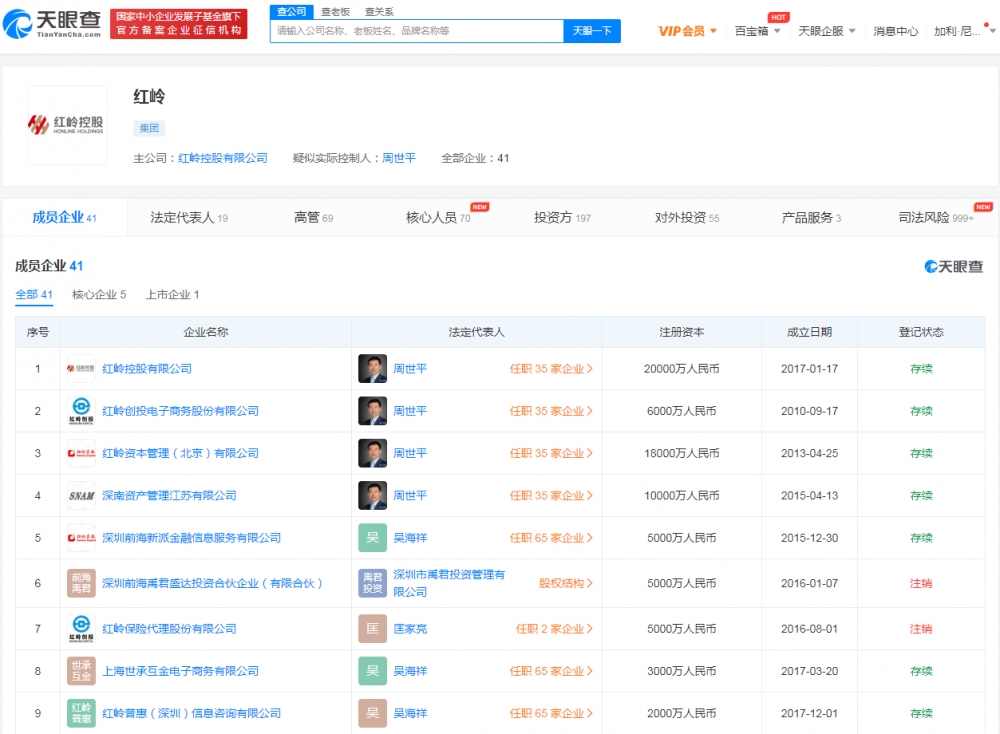
Task: Expand the 百宝箱 dropdown menu
Action: [x=757, y=31]
